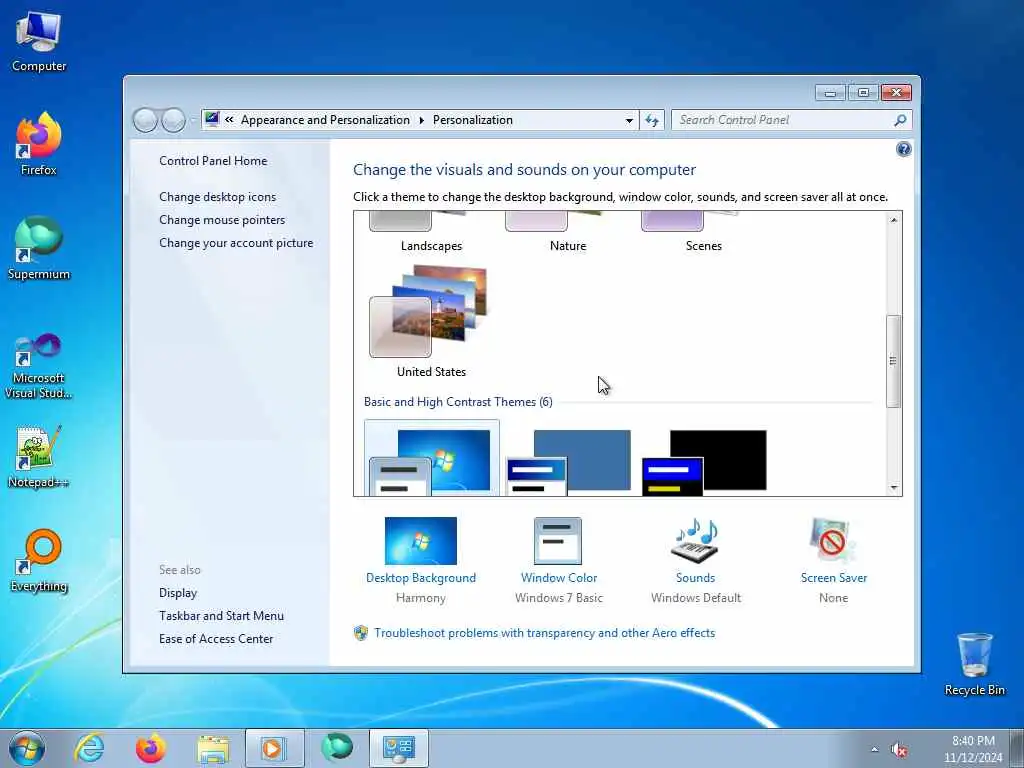The image size is (1024, 768).
Task: Click the refresh button beside the address bar
Action: [x=652, y=120]
